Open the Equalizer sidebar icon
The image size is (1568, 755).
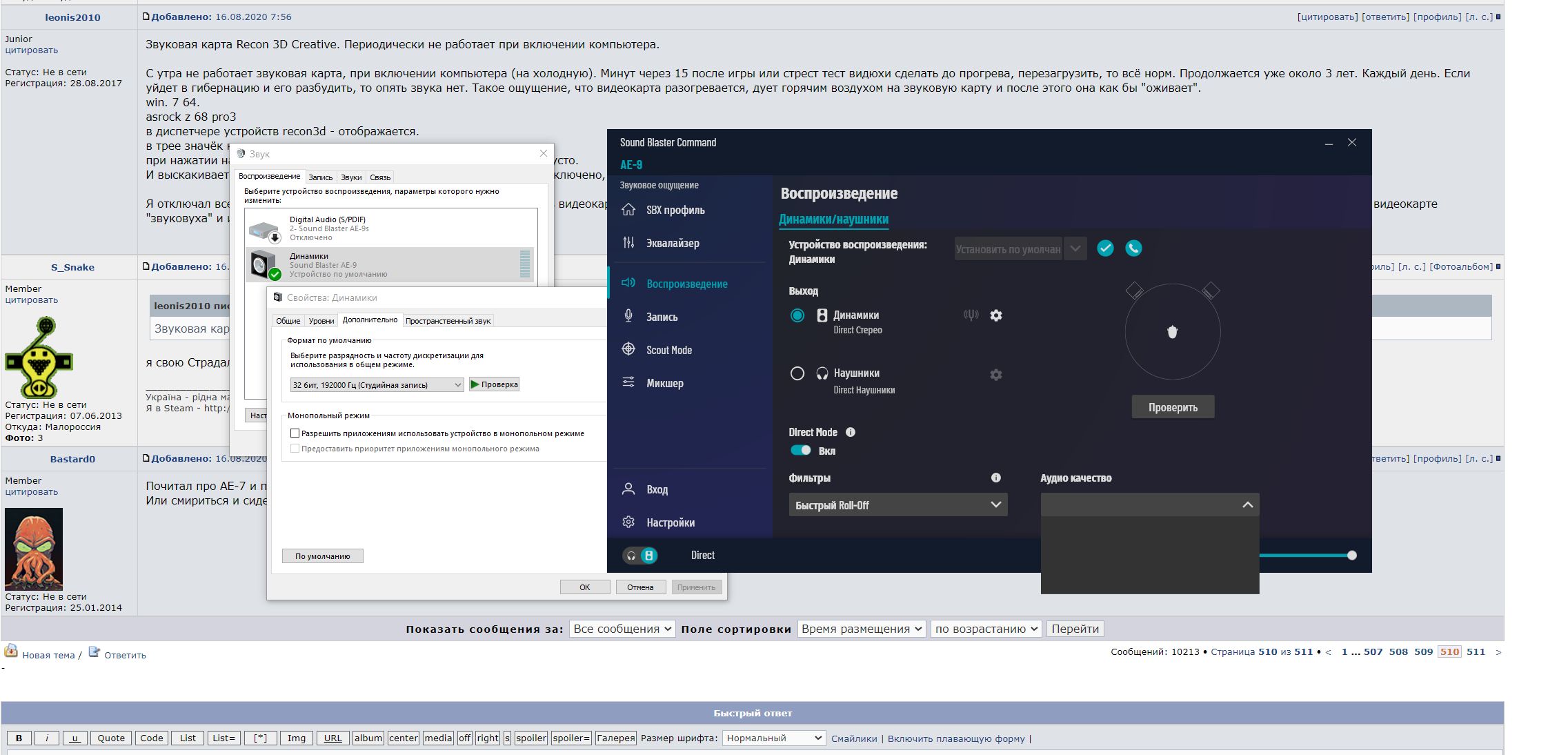[x=628, y=243]
